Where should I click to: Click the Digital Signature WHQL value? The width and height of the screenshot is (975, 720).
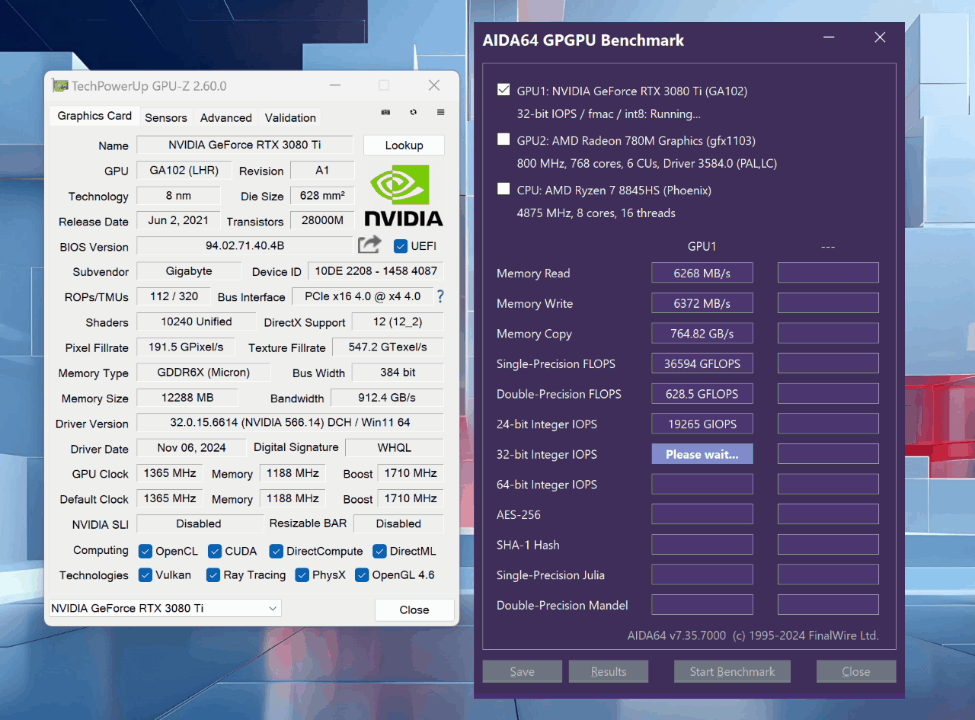[x=394, y=448]
